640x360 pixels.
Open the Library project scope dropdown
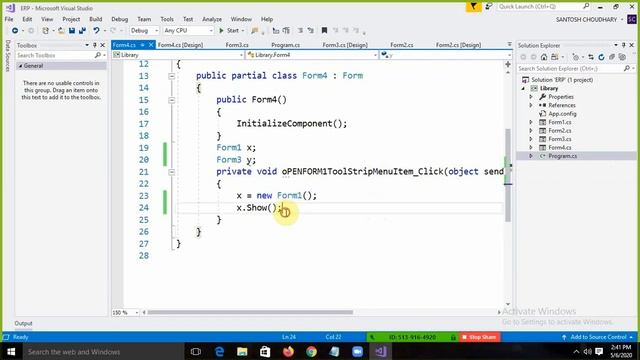(178, 55)
